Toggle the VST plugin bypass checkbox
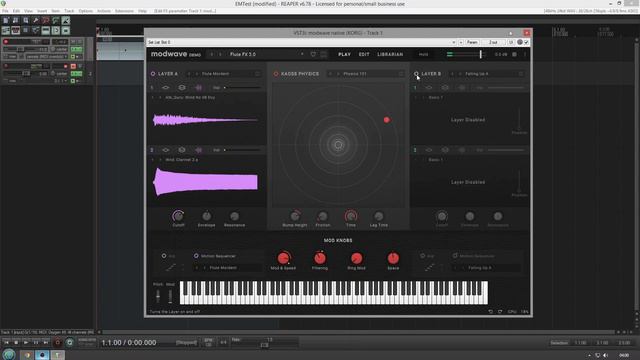The height and width of the screenshot is (360, 640). (x=527, y=42)
